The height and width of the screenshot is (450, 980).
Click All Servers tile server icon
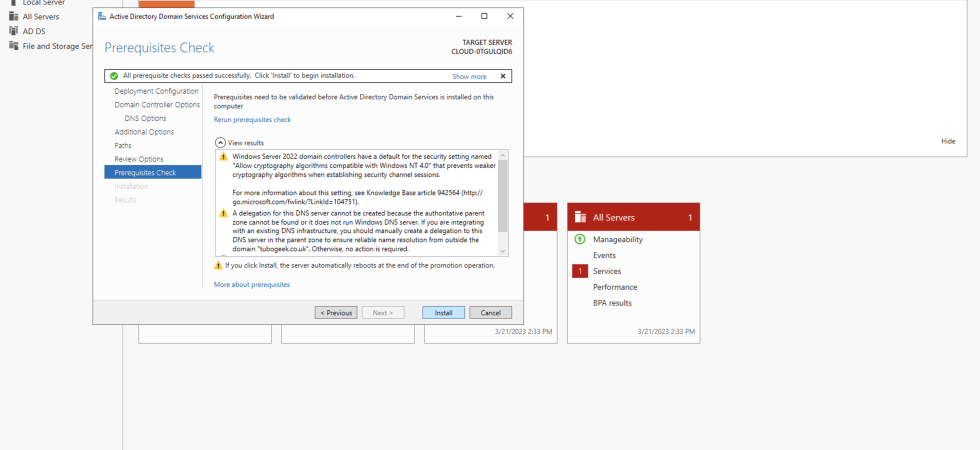tap(580, 218)
